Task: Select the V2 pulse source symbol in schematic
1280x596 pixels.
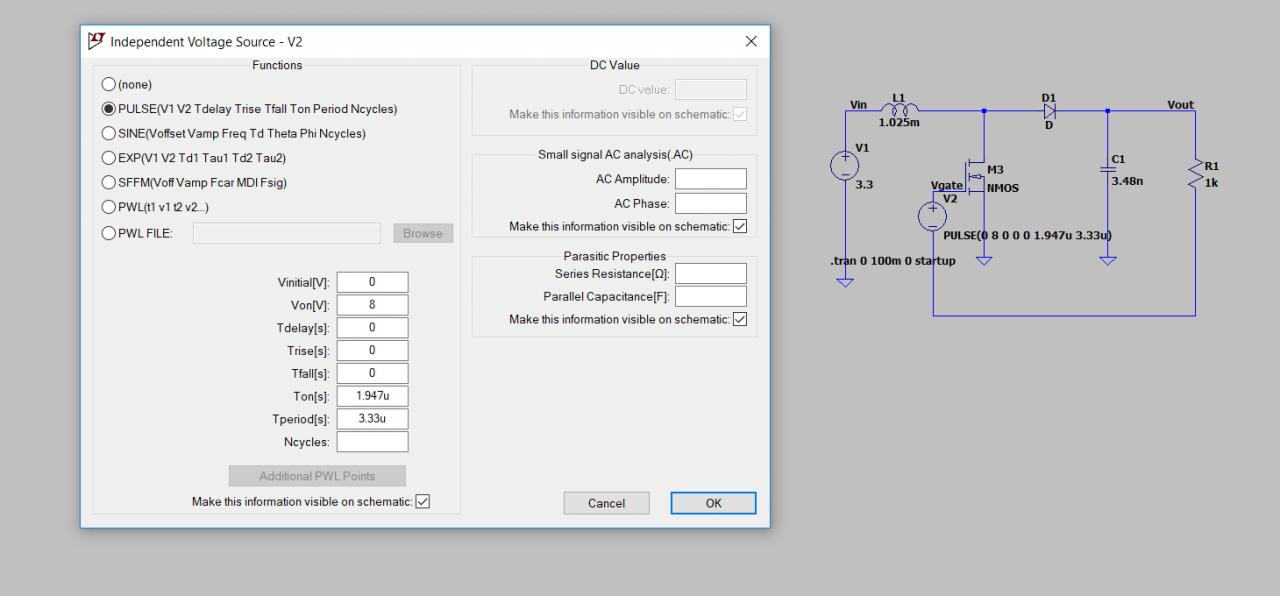Action: (932, 215)
